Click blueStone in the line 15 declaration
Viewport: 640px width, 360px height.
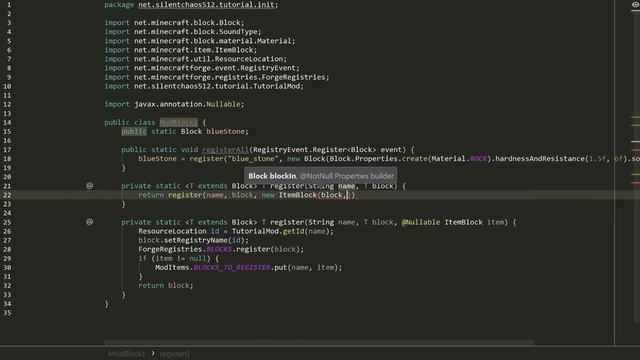click(225, 131)
